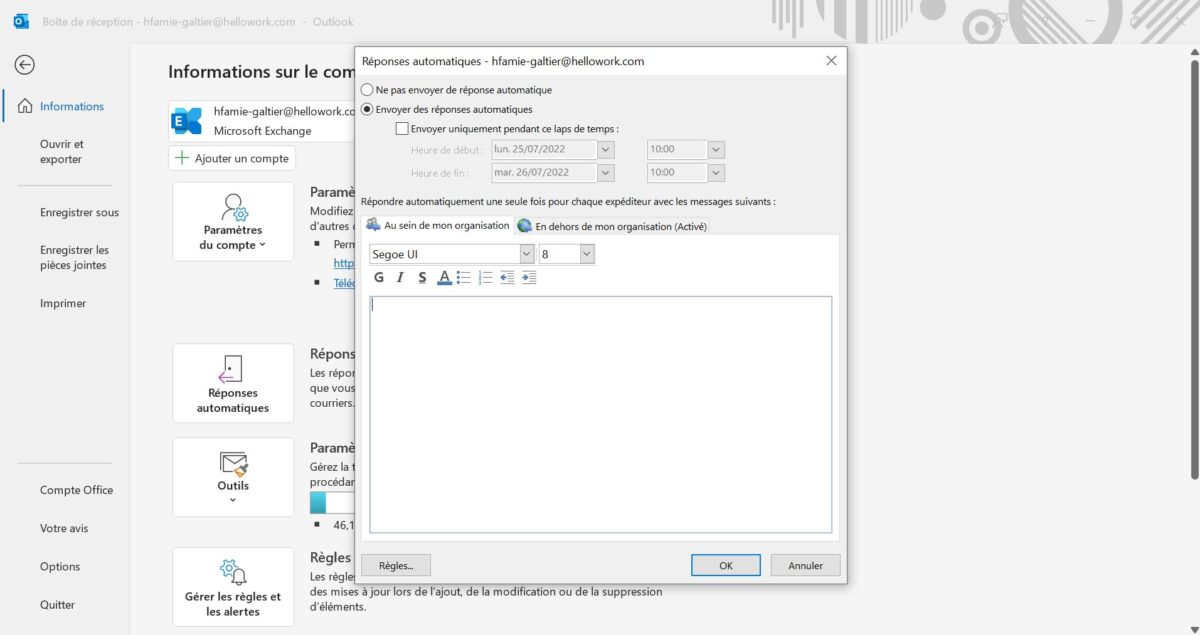Enable 'Envoyer uniquement pendant ce laps de temps'
The width and height of the screenshot is (1200, 635).
[401, 128]
